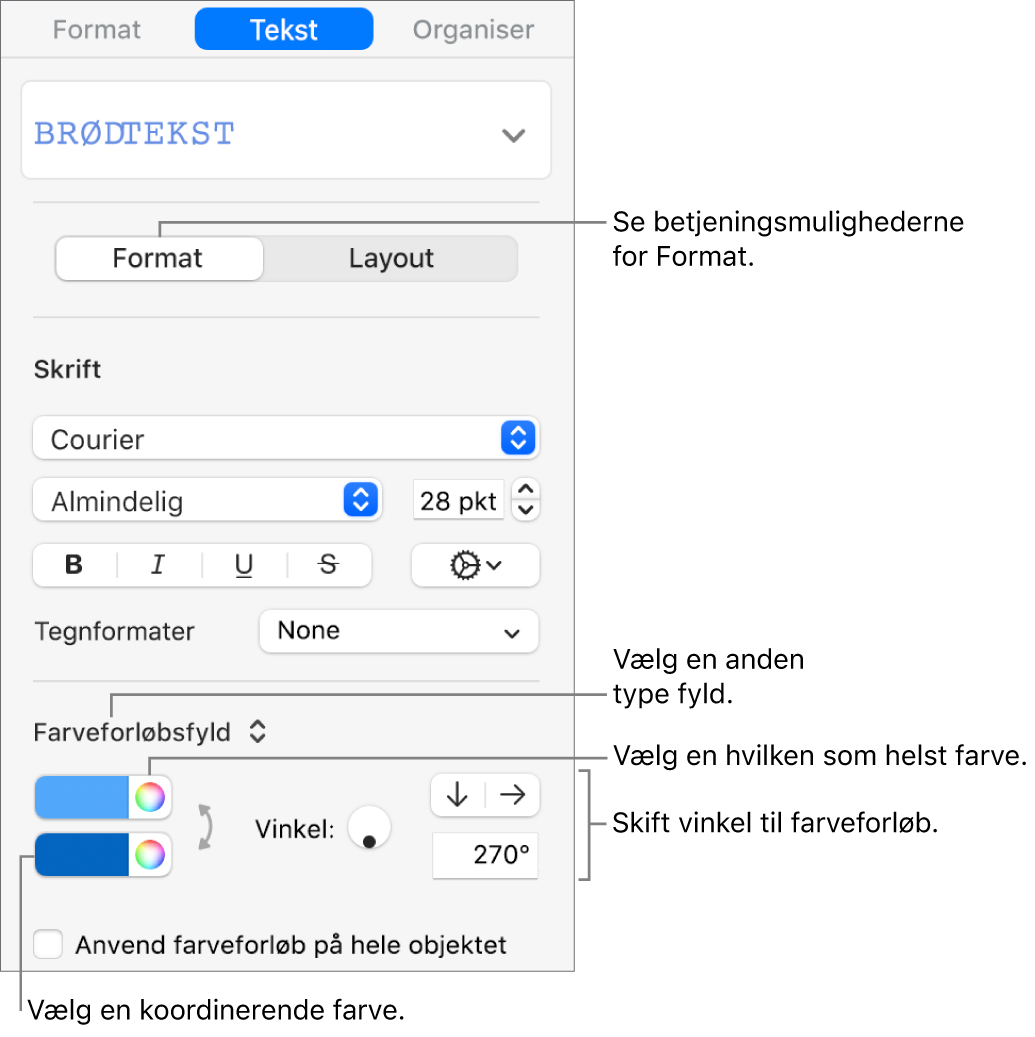Set gradient direction to rightward arrow
1035x1037 pixels.
[x=513, y=794]
